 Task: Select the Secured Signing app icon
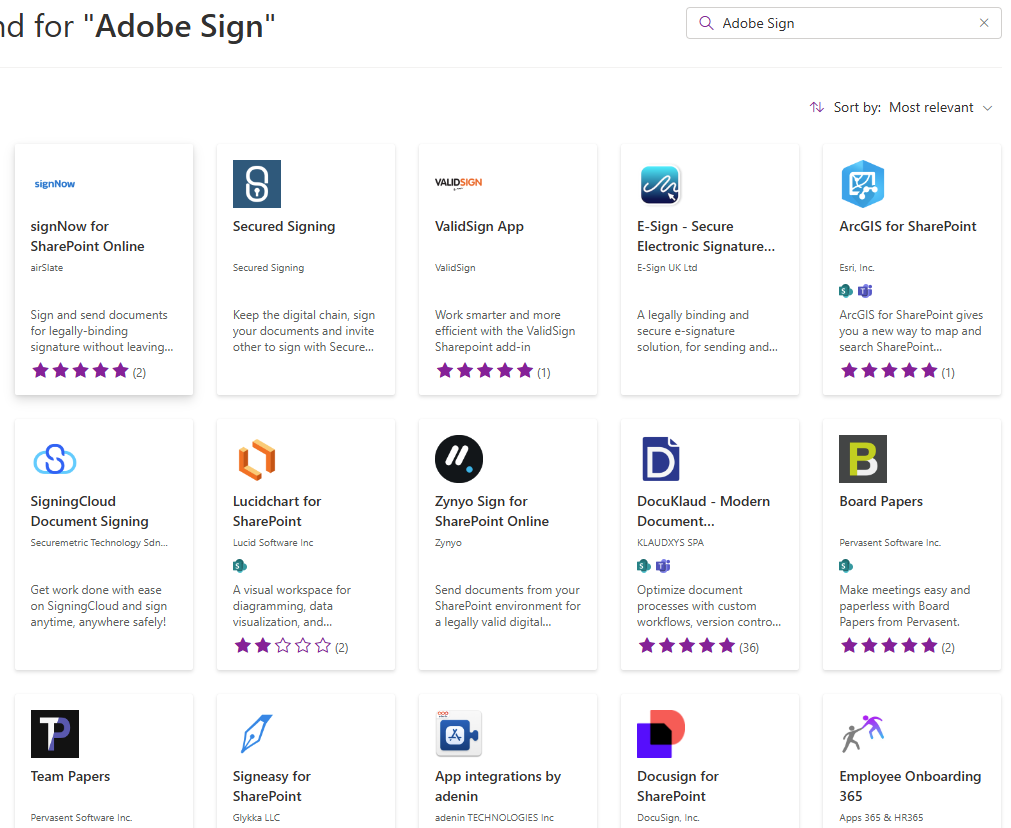point(256,183)
